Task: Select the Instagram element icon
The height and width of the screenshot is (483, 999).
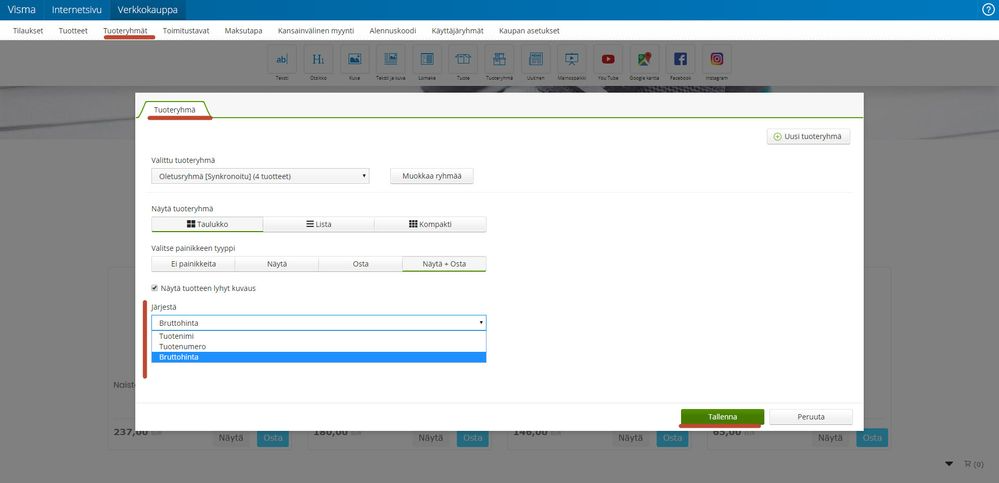Action: tap(717, 59)
